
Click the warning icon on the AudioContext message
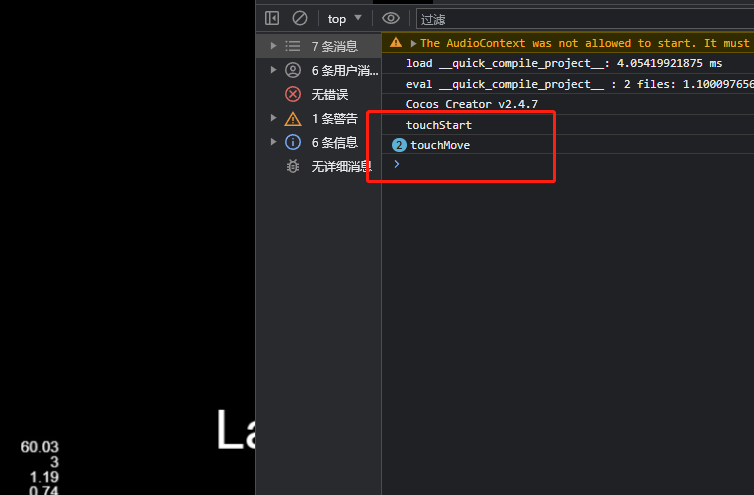pyautogui.click(x=396, y=42)
